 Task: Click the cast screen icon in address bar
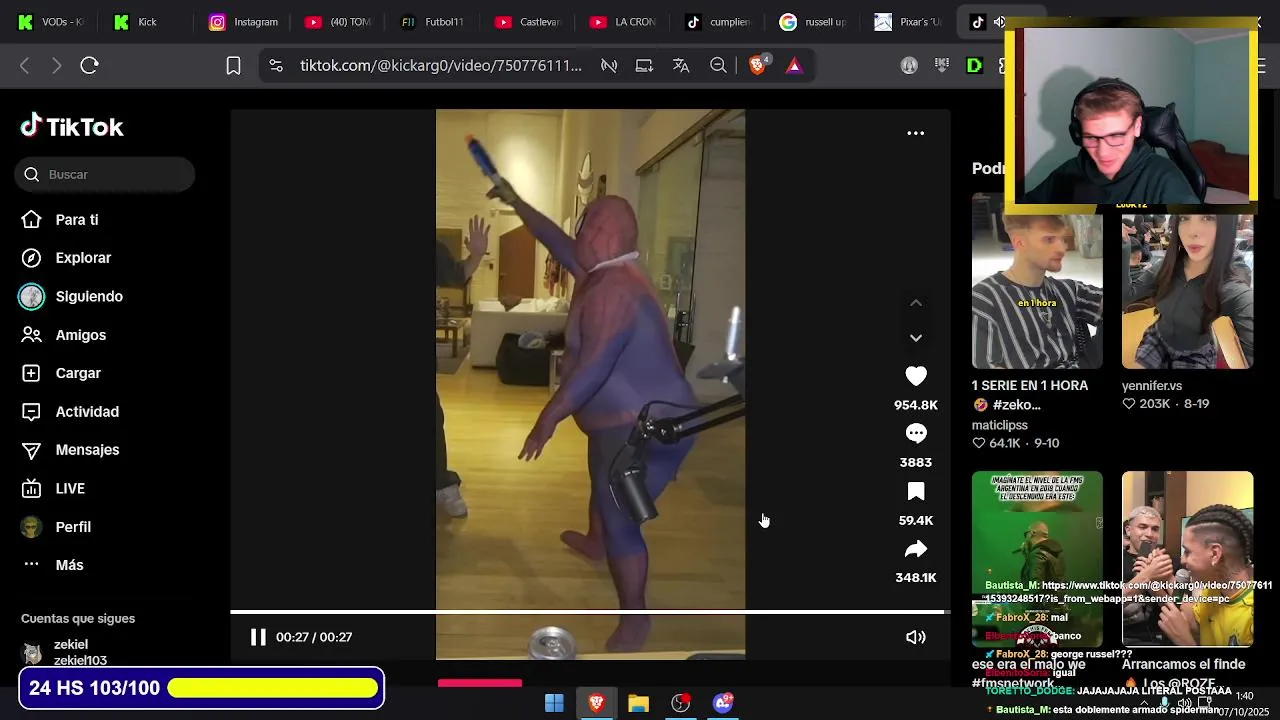coord(644,66)
